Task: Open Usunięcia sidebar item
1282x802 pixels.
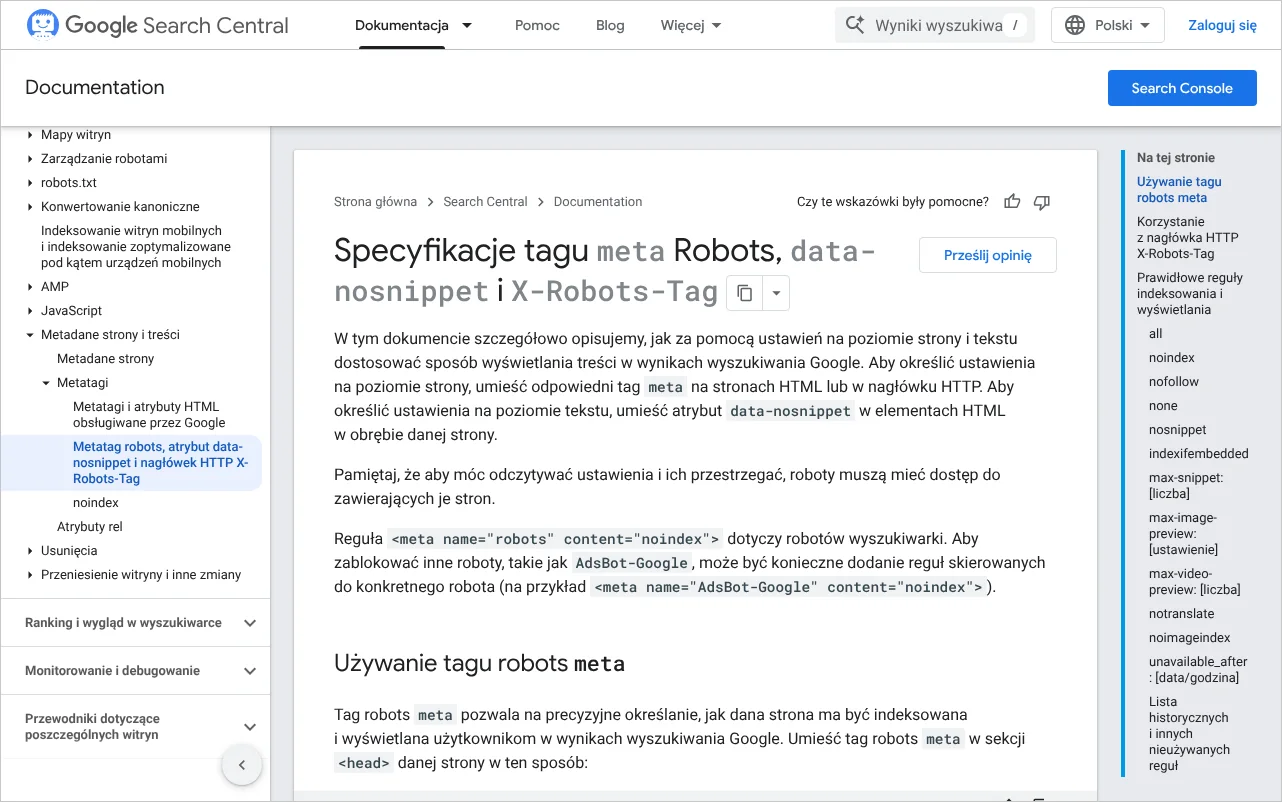Action: (69, 551)
